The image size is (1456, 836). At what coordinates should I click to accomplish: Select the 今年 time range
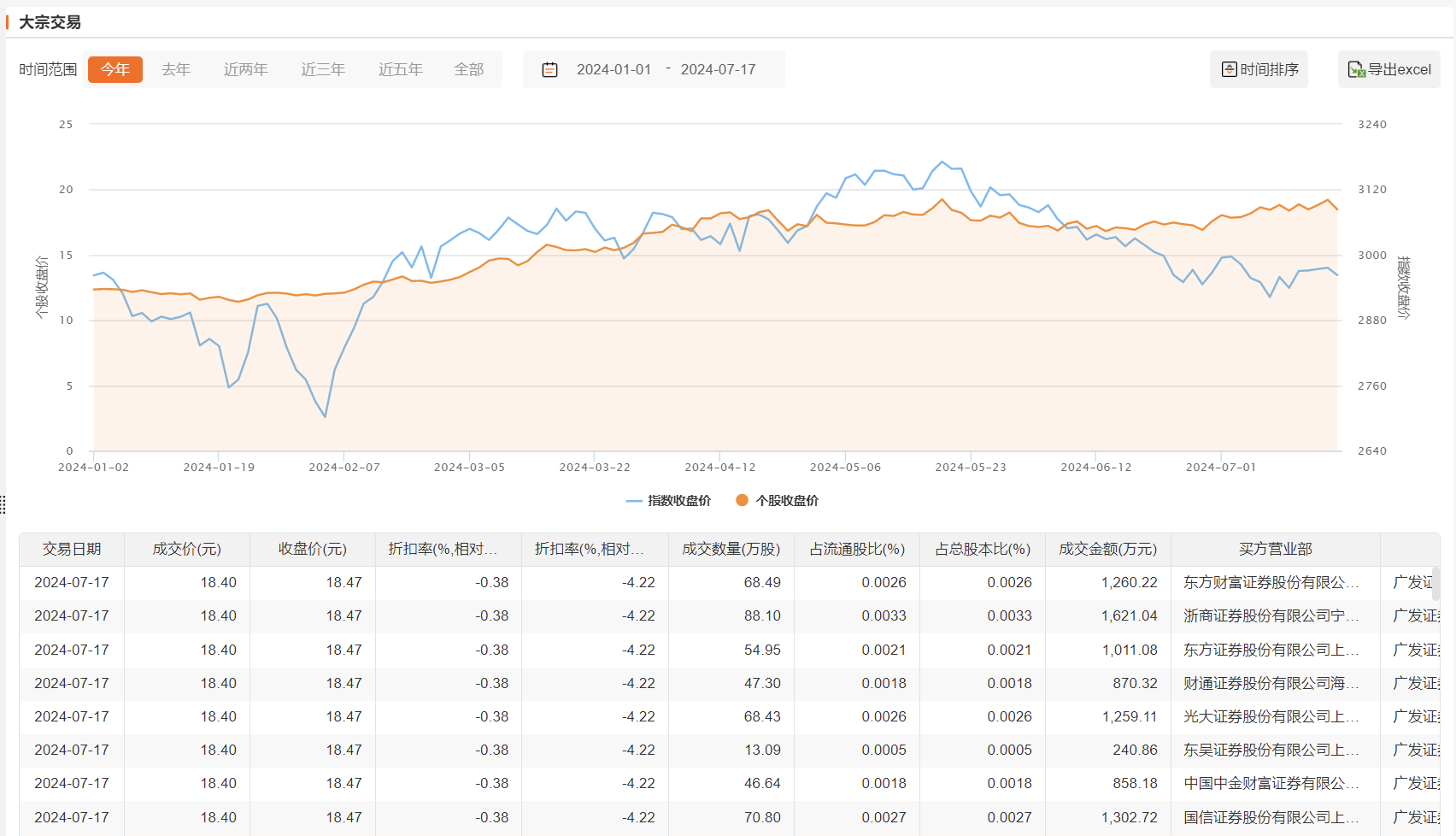115,70
